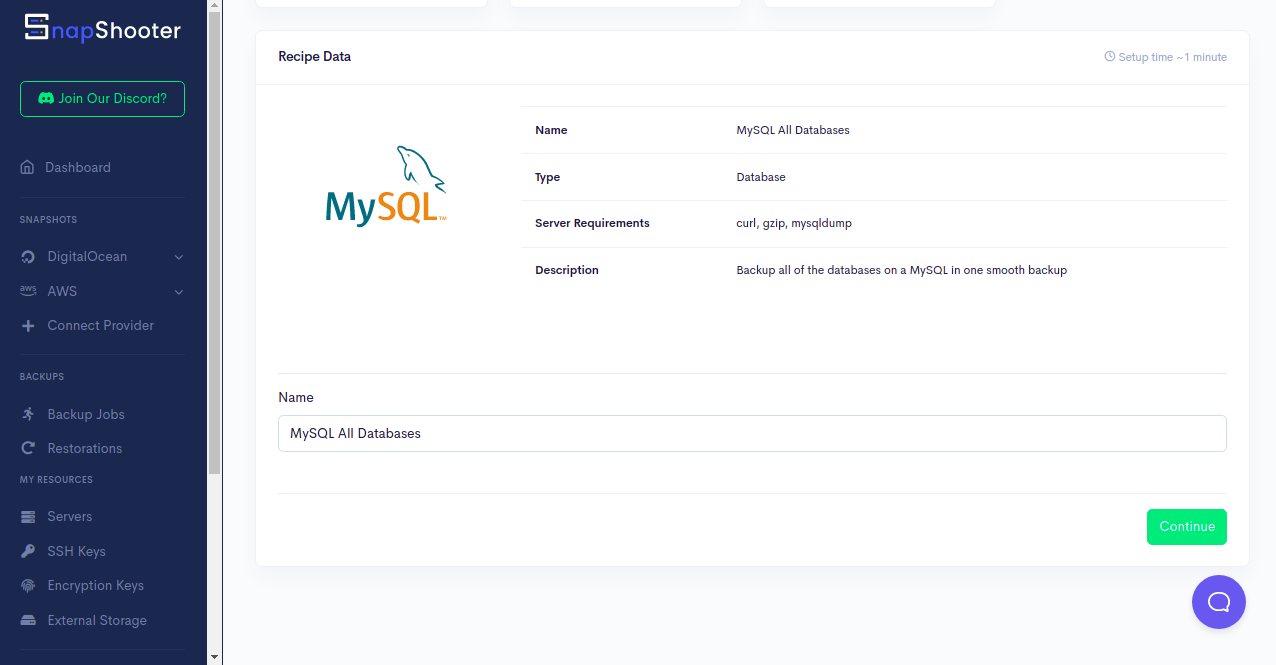Open SSH Keys page

(76, 551)
